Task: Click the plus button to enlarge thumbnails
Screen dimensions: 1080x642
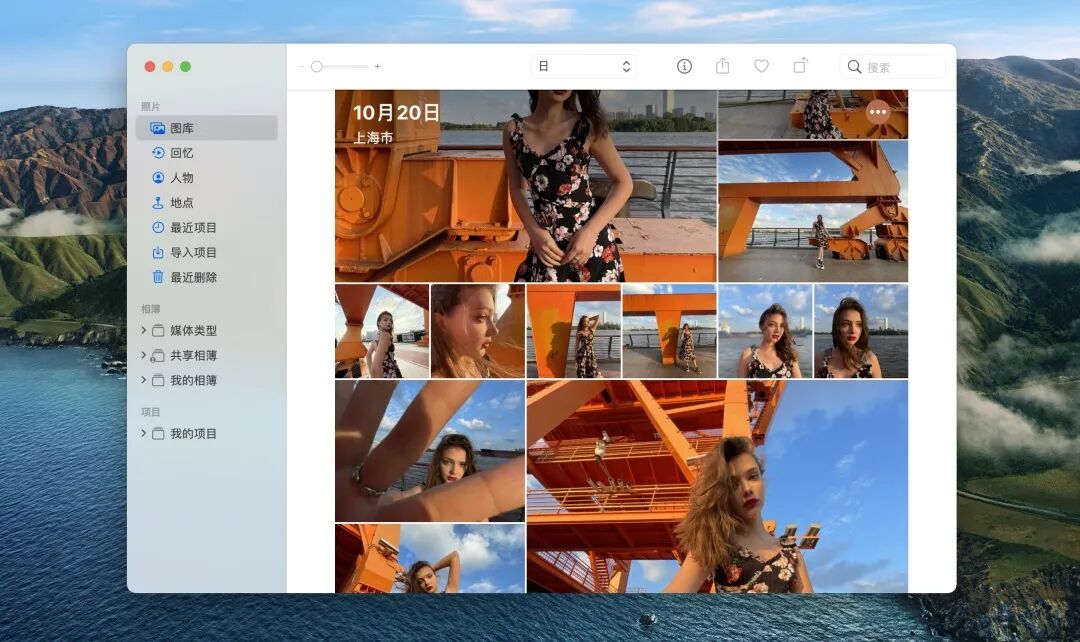Action: tap(377, 67)
